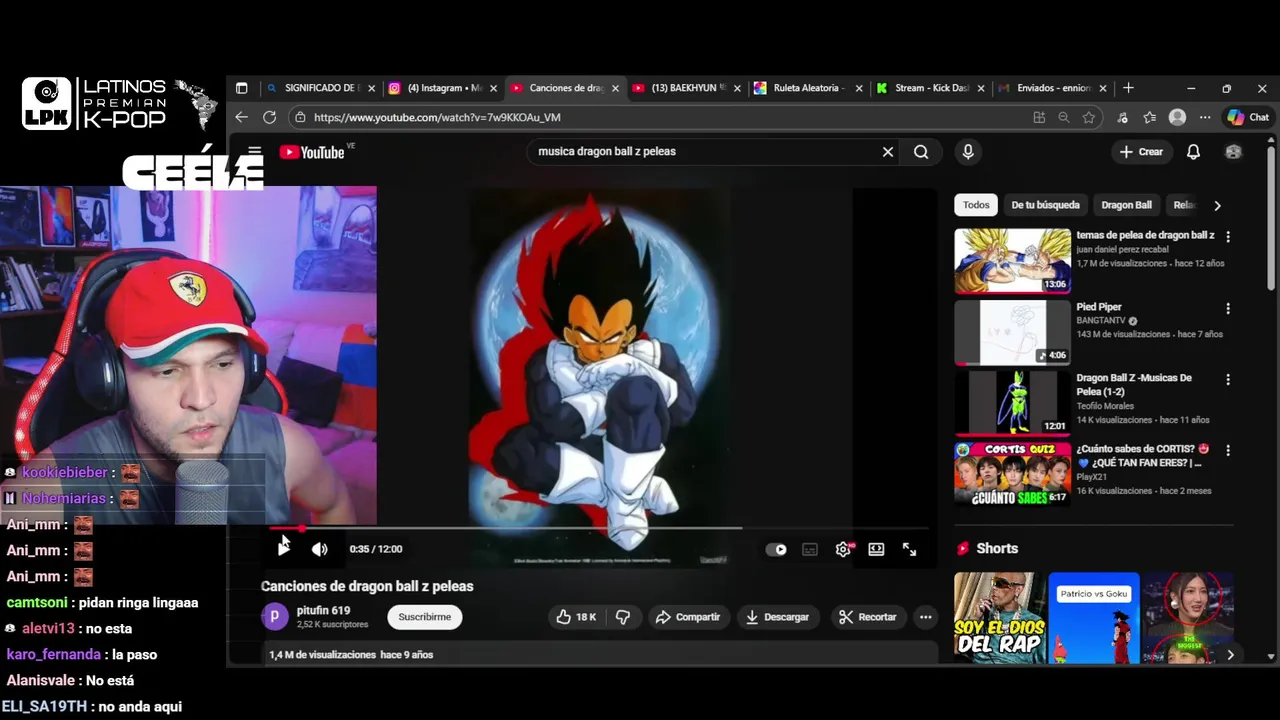Toggle subtitles with the captions icon
Image resolution: width=1280 pixels, height=720 pixels.
click(810, 549)
